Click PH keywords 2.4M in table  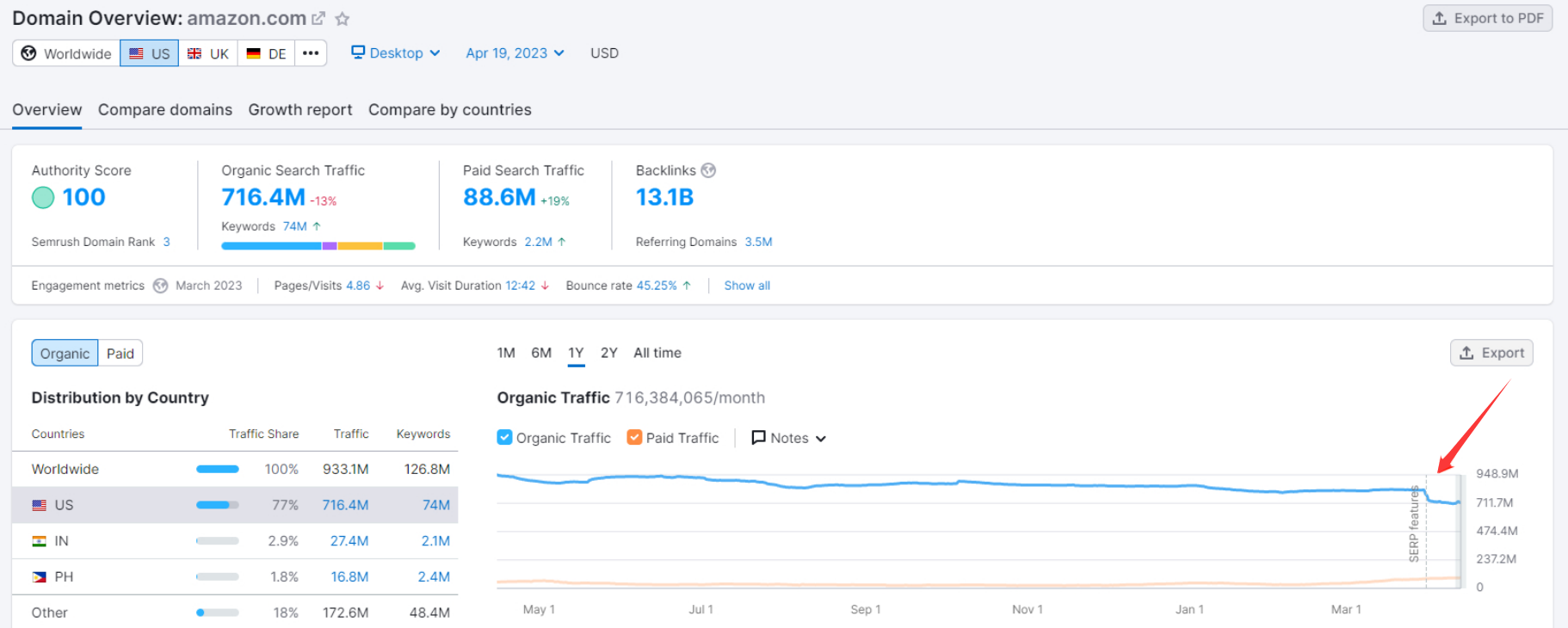click(434, 577)
